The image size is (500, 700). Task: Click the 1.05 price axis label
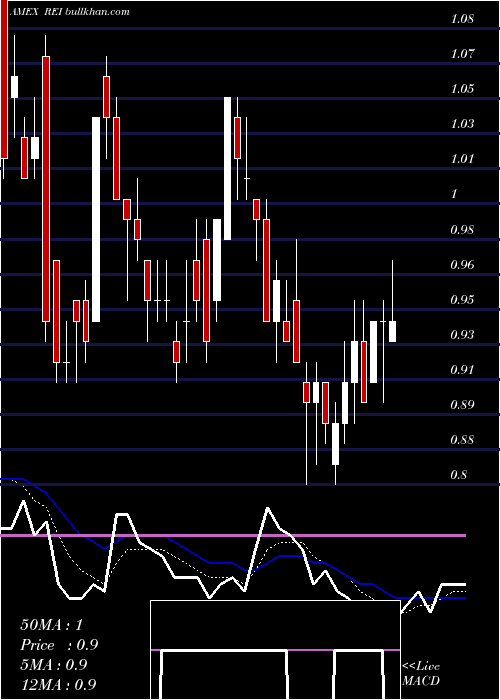pyautogui.click(x=462, y=89)
